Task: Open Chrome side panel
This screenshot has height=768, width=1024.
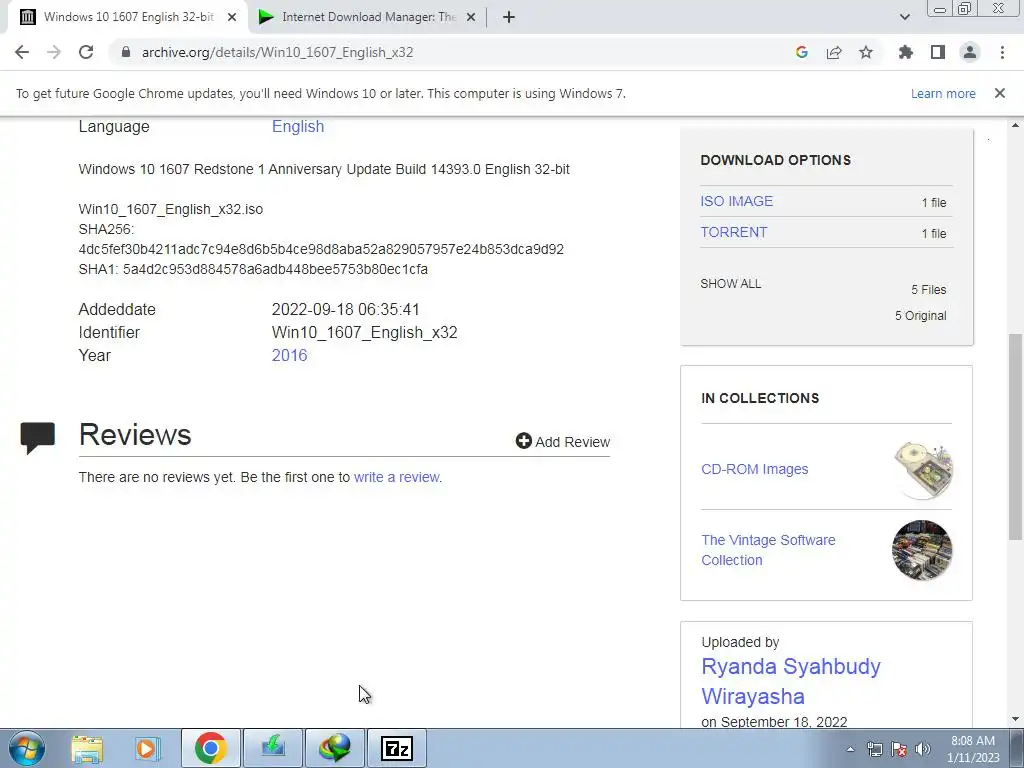Action: (x=938, y=52)
